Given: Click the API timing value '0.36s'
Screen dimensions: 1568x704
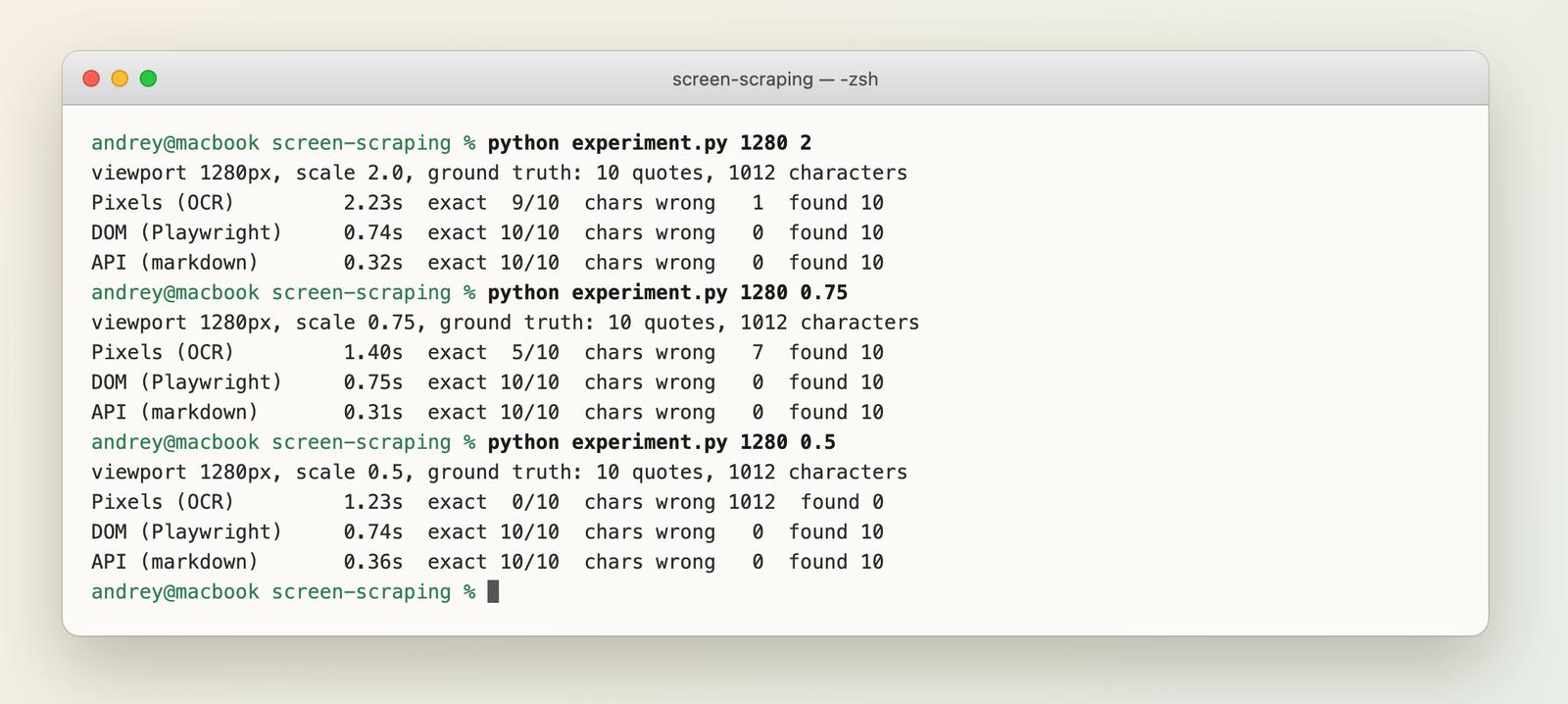Looking at the screenshot, I should (372, 562).
